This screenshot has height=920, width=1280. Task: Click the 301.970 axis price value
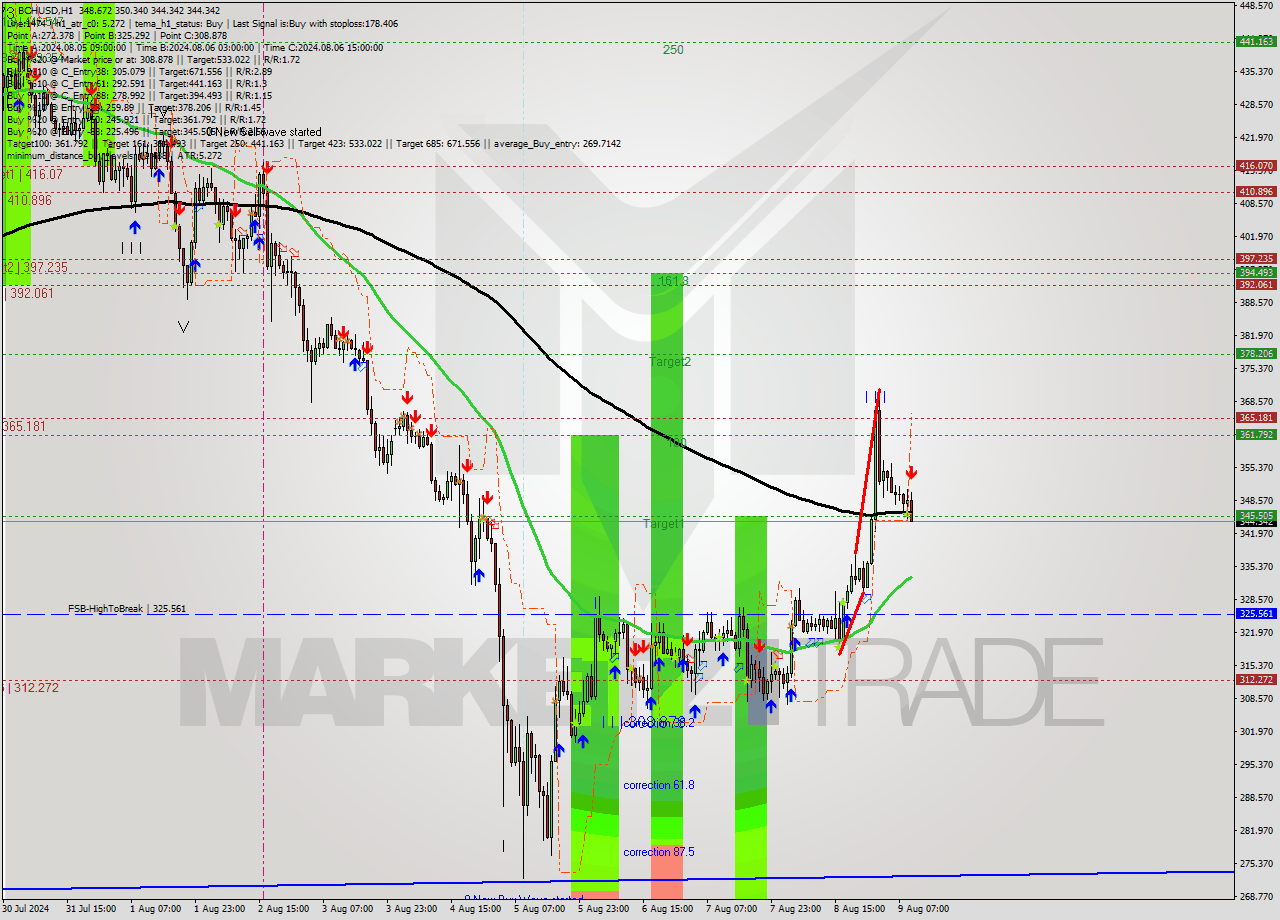(1256, 731)
